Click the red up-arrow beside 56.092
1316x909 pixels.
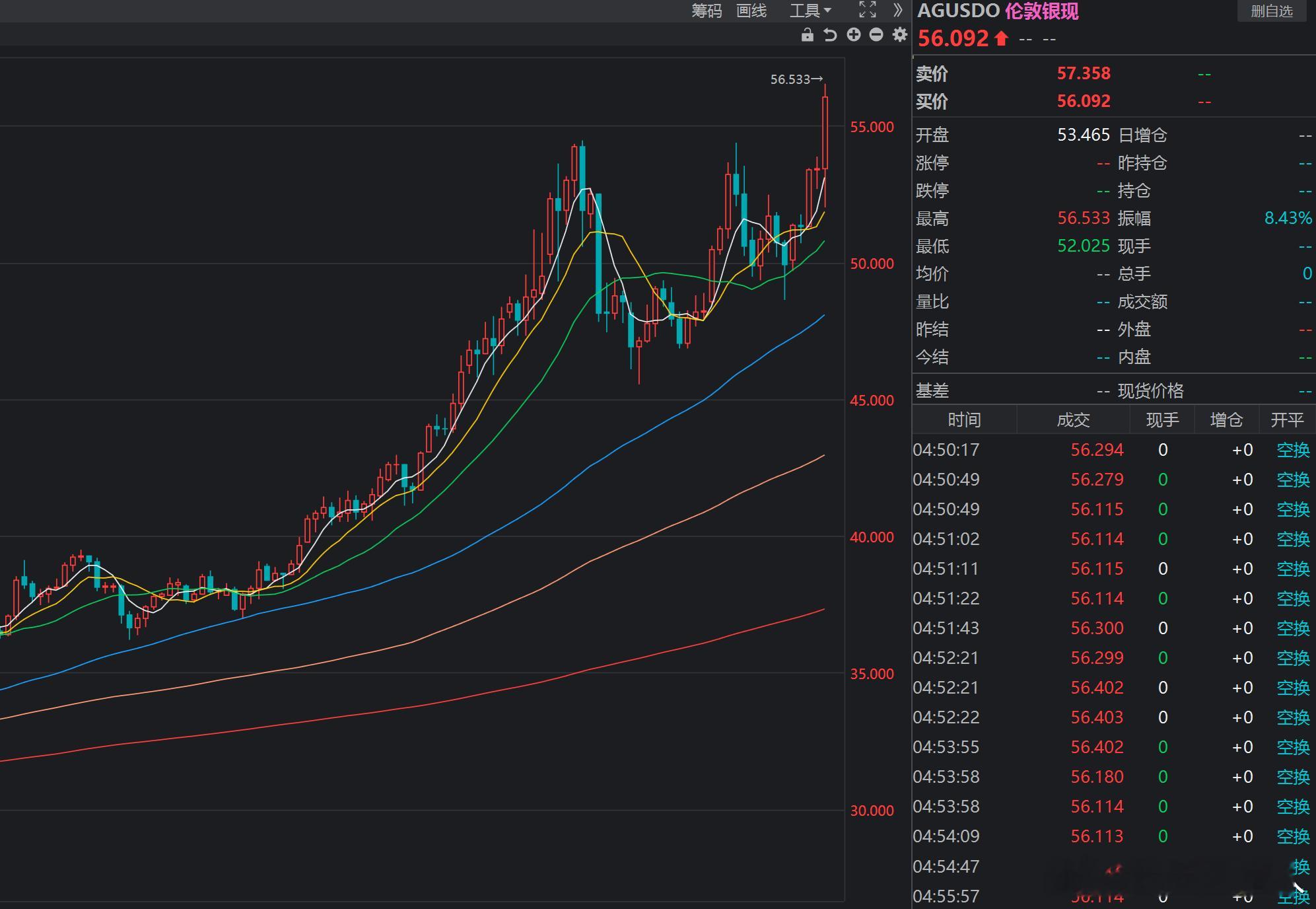click(1002, 38)
